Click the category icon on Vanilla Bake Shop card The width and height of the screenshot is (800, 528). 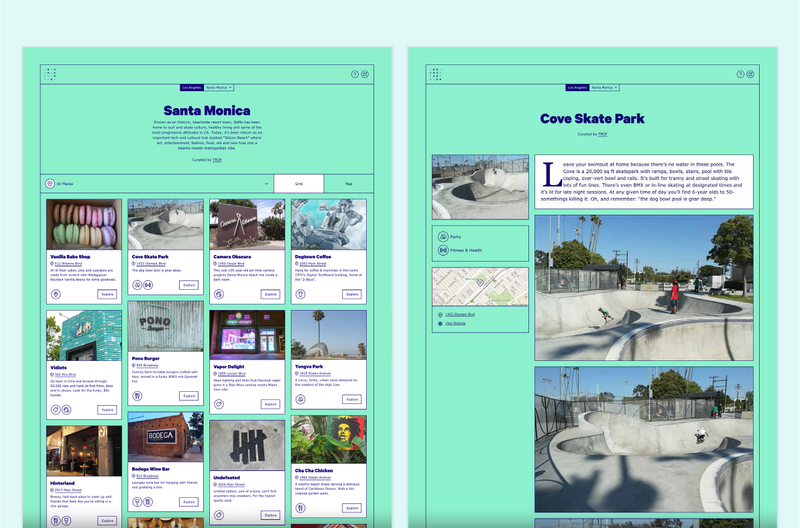click(56, 294)
